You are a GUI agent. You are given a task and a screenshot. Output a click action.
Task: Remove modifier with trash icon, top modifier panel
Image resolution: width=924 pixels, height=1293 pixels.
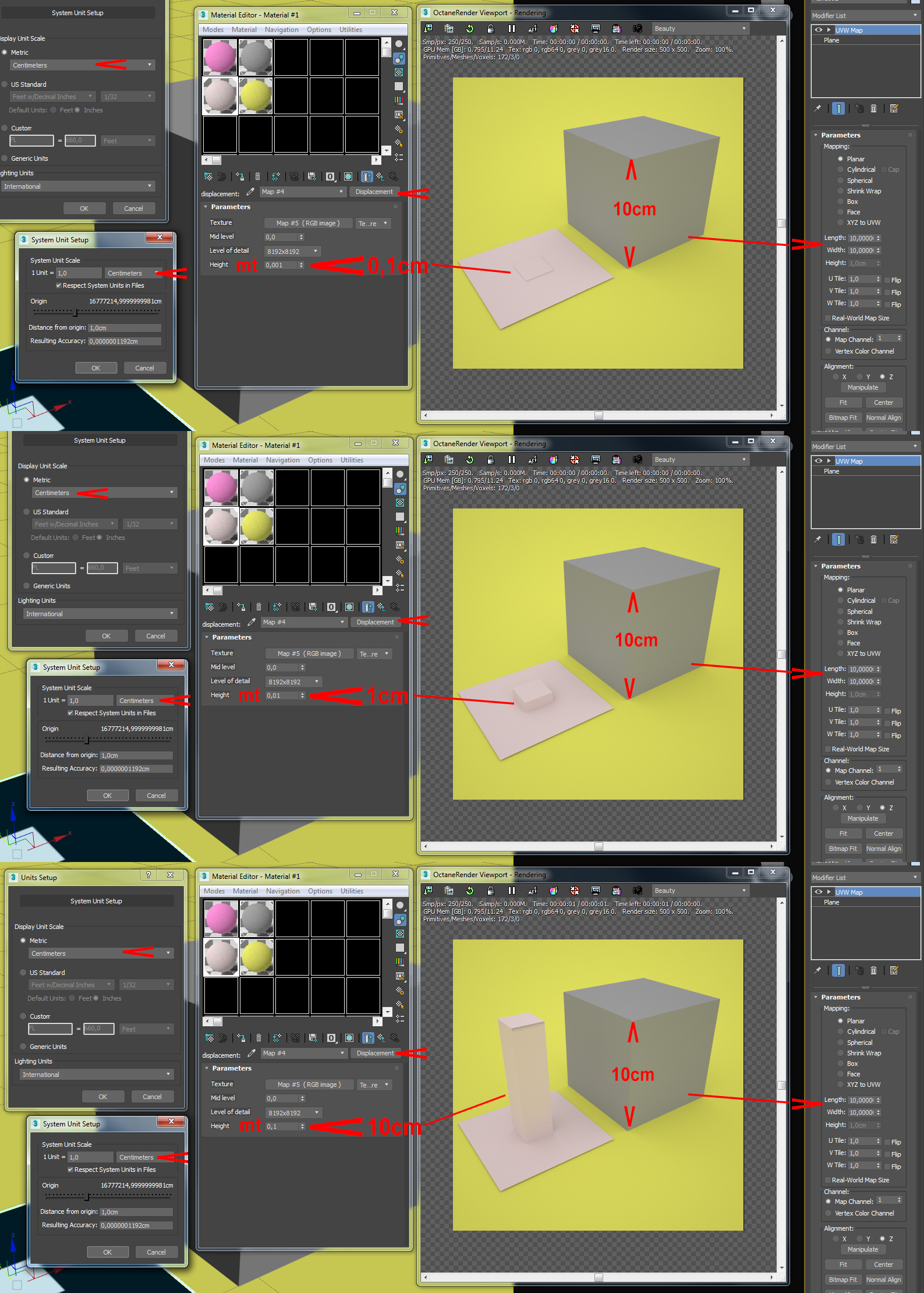(873, 108)
